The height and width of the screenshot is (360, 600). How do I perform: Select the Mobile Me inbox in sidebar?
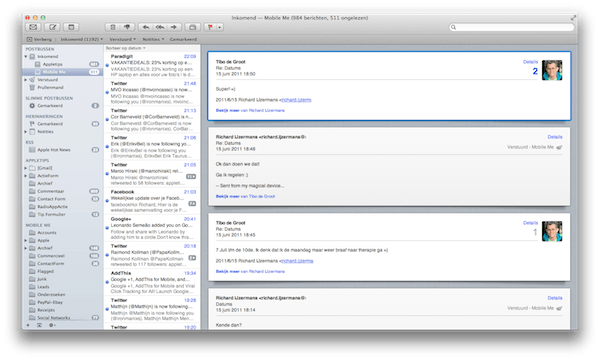(54, 72)
